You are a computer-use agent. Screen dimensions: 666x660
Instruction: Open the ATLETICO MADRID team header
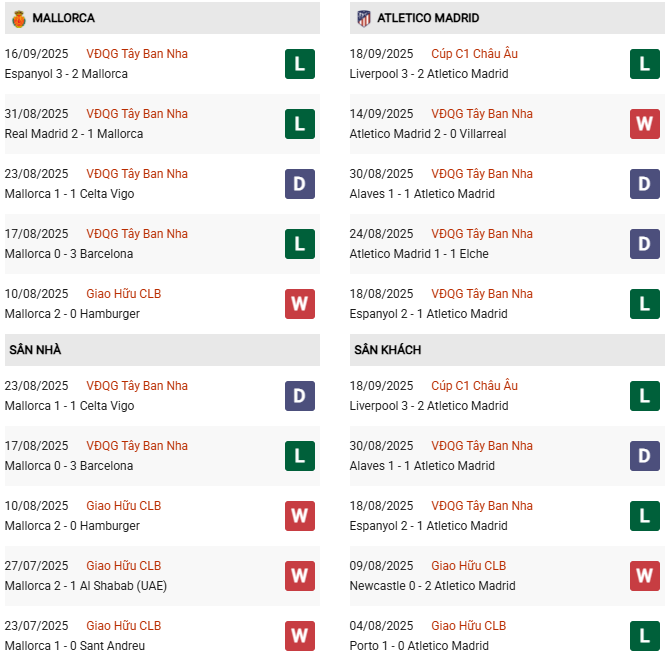[428, 18]
